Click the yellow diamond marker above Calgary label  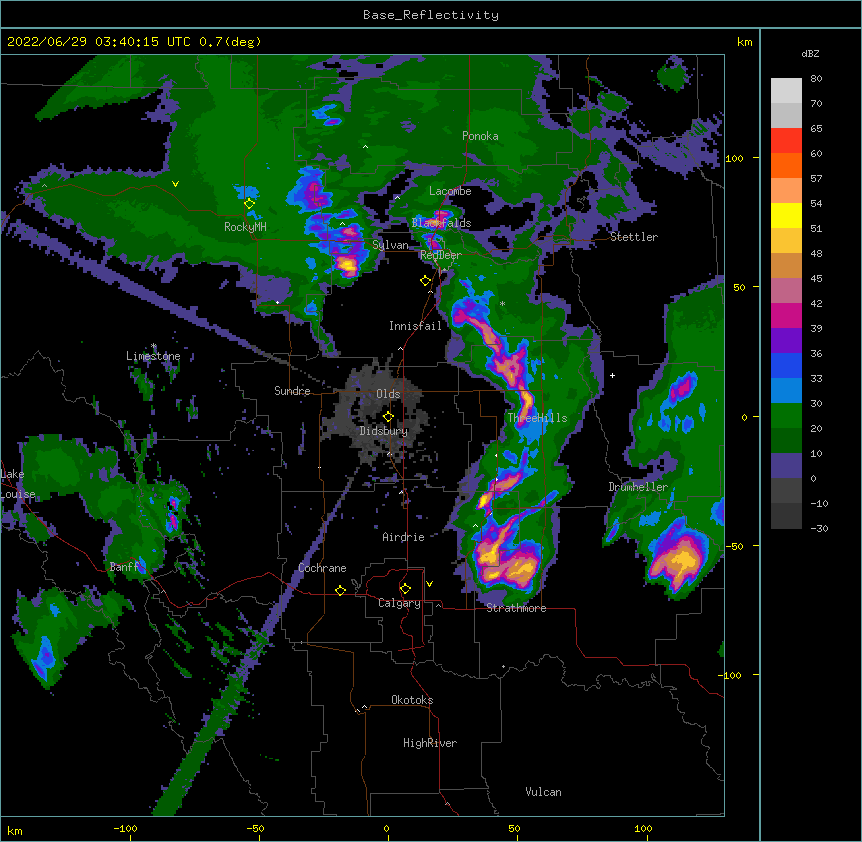(x=405, y=589)
